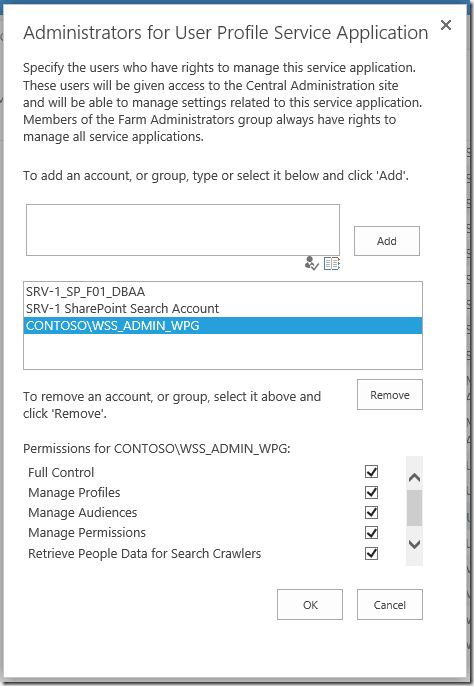Open the Browse address book icon
Image resolution: width=474 pixels, height=686 pixels.
(x=332, y=263)
